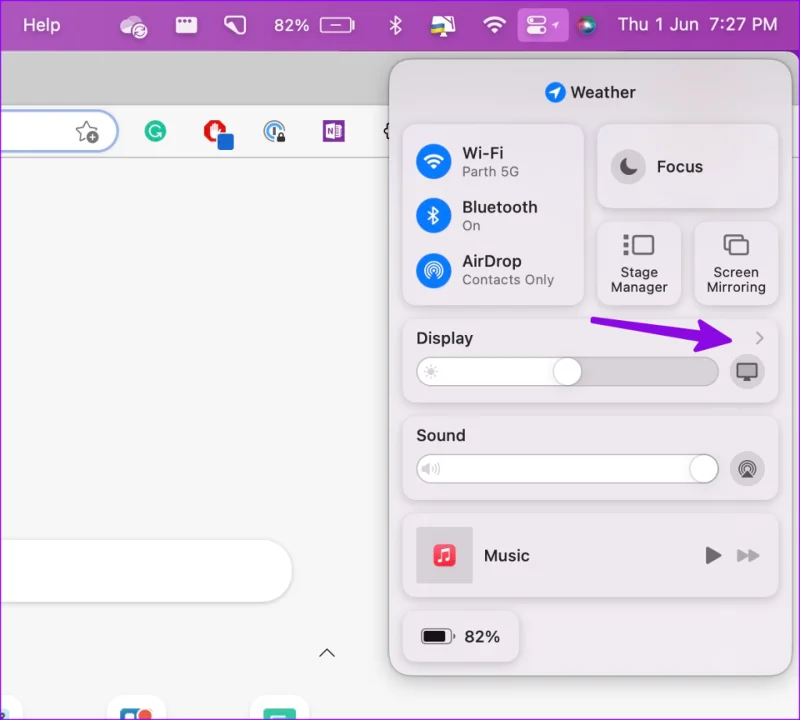
Task: Toggle the AirDrop blue icon
Action: (433, 270)
